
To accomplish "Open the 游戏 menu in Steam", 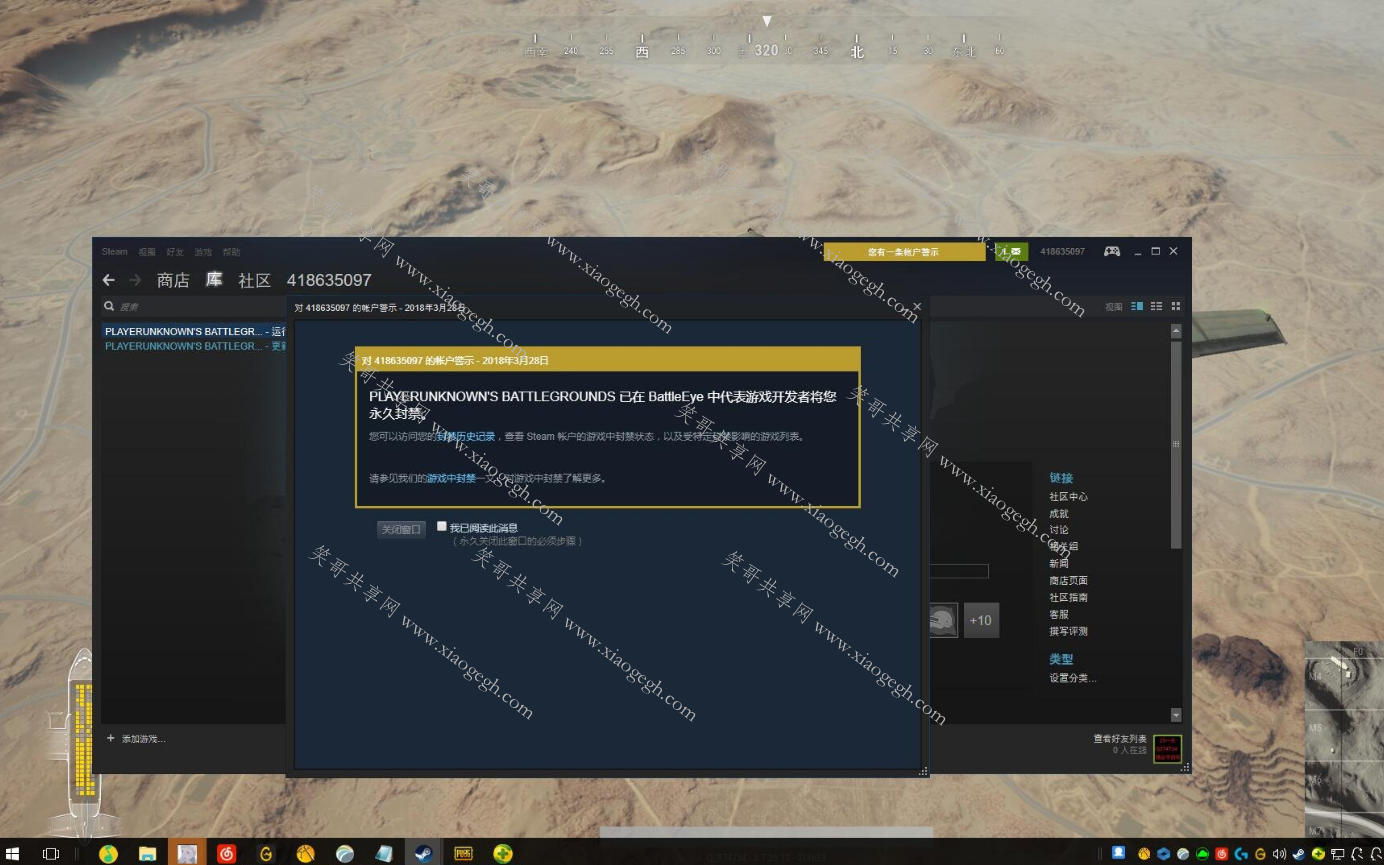I will [x=203, y=252].
